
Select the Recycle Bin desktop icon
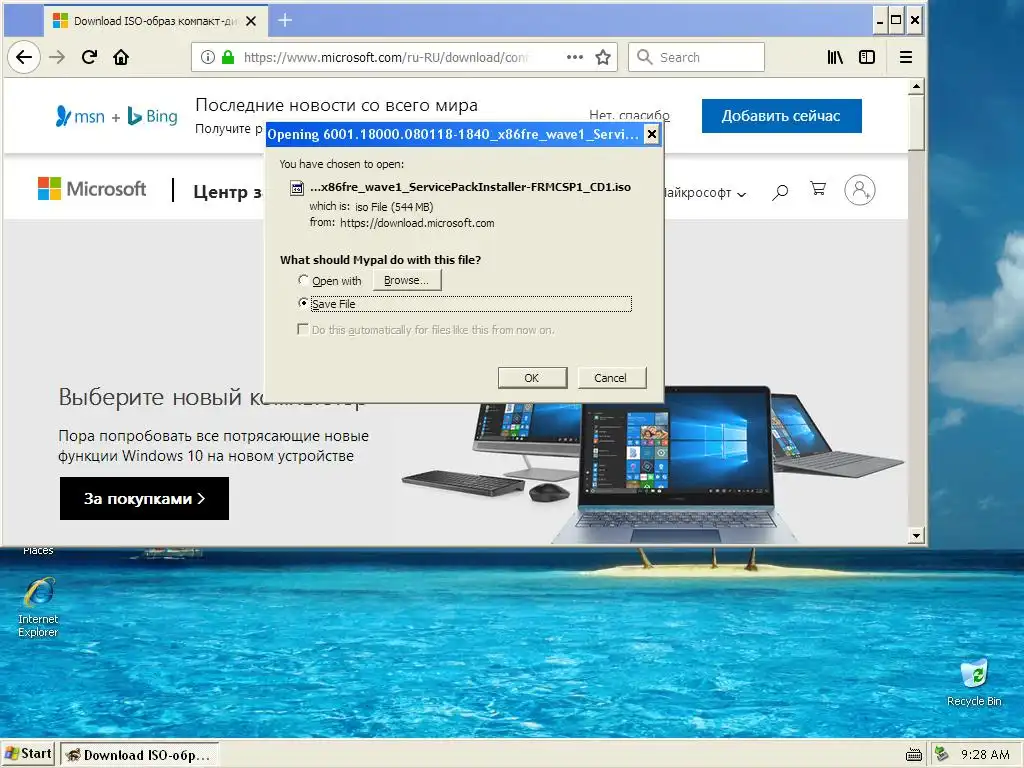tap(974, 682)
